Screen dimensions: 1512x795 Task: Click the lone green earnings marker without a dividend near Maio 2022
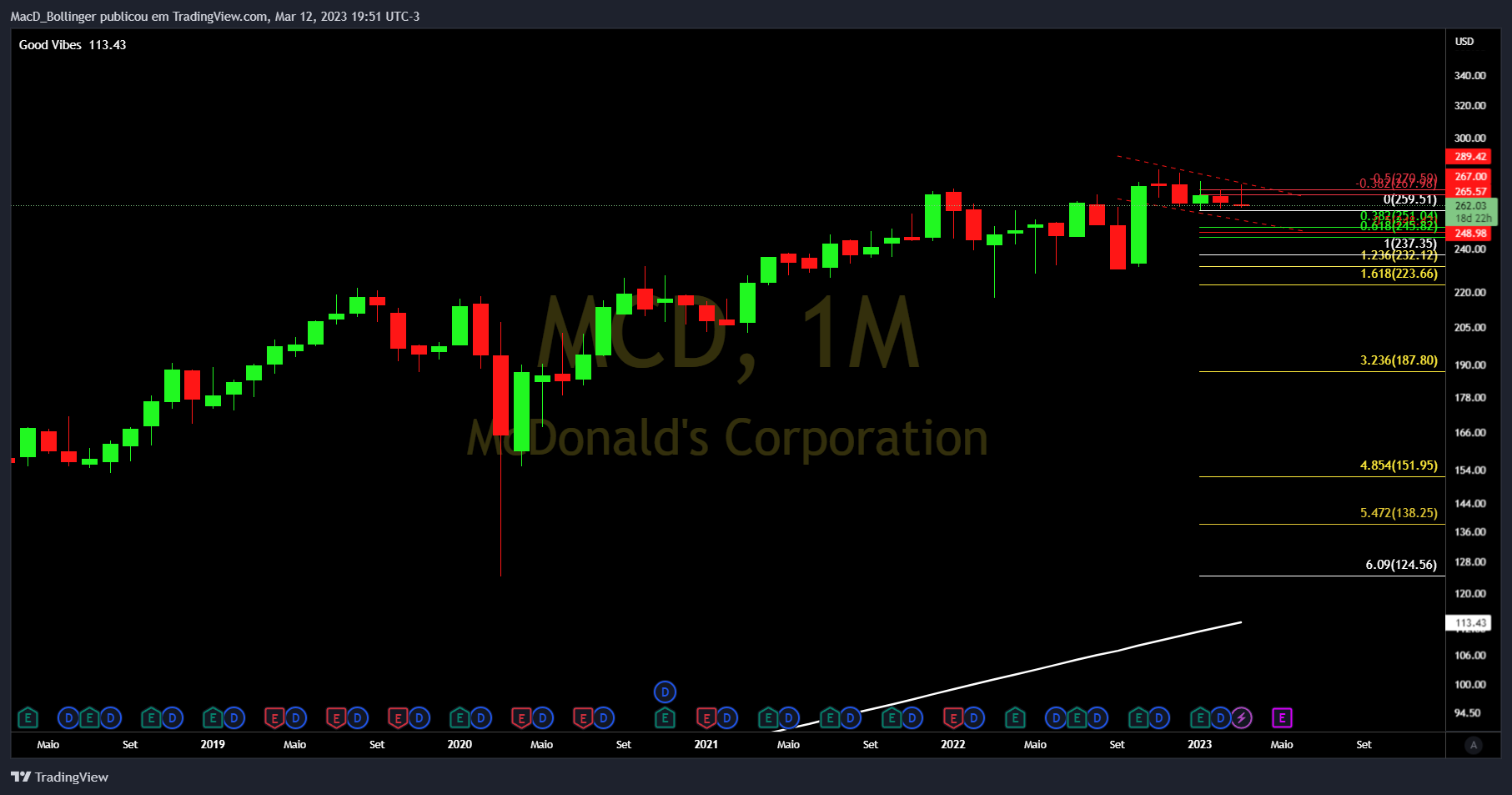pos(1015,717)
